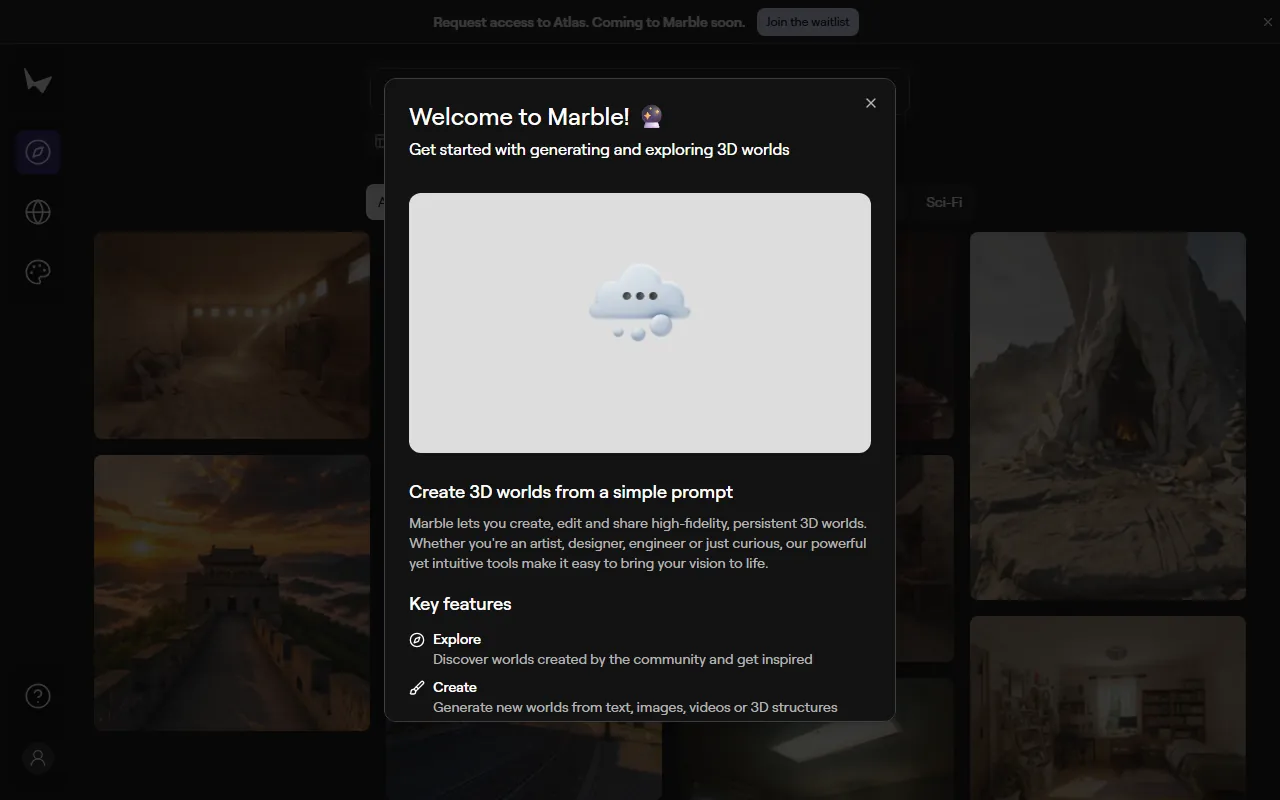Open the Explore compass icon in sidebar
The height and width of the screenshot is (800, 1280).
coord(38,152)
